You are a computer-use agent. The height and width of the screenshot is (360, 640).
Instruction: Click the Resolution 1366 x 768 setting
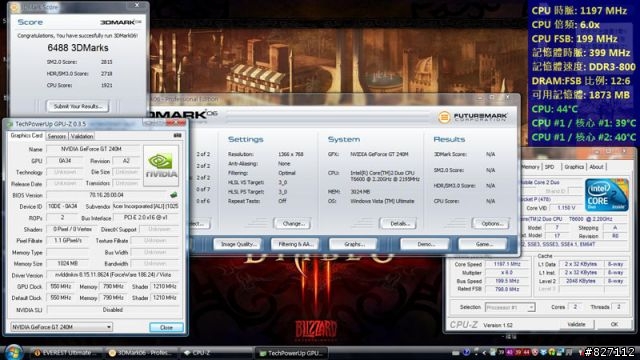266,154
